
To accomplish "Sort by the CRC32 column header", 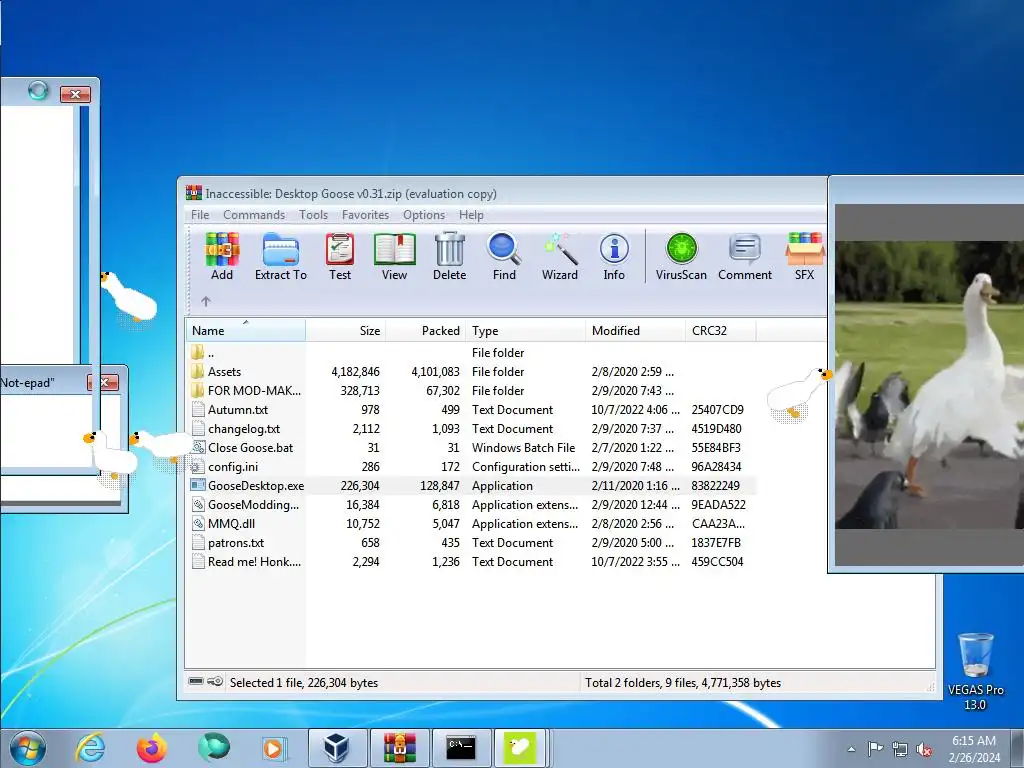I will coord(721,330).
